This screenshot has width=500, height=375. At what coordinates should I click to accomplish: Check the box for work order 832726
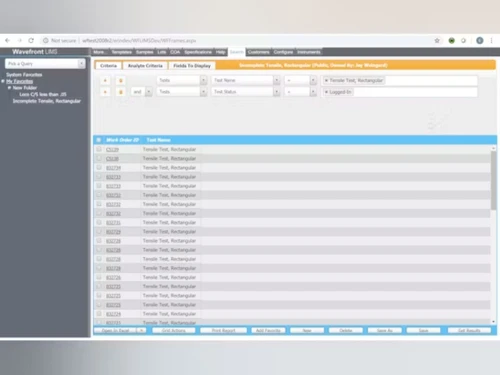point(99,277)
